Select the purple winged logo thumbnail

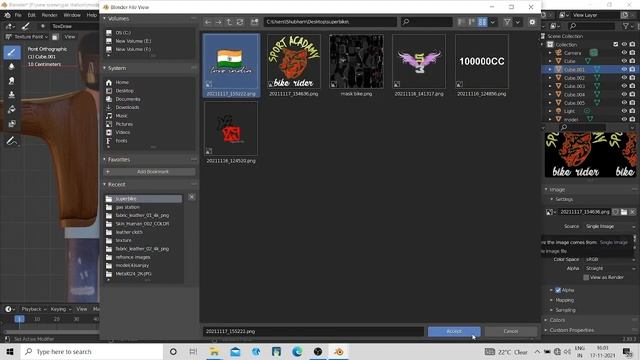pyautogui.click(x=419, y=65)
